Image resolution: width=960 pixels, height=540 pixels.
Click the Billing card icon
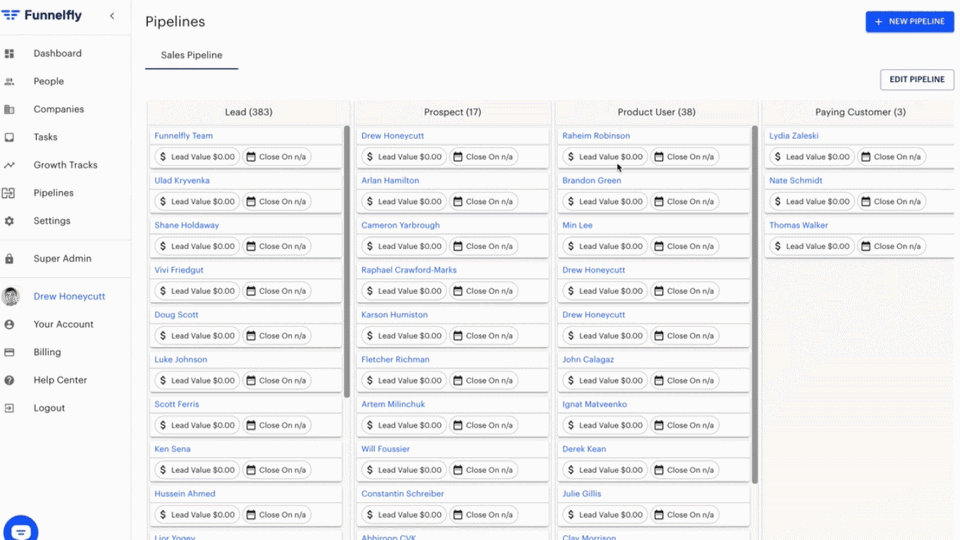(9, 352)
